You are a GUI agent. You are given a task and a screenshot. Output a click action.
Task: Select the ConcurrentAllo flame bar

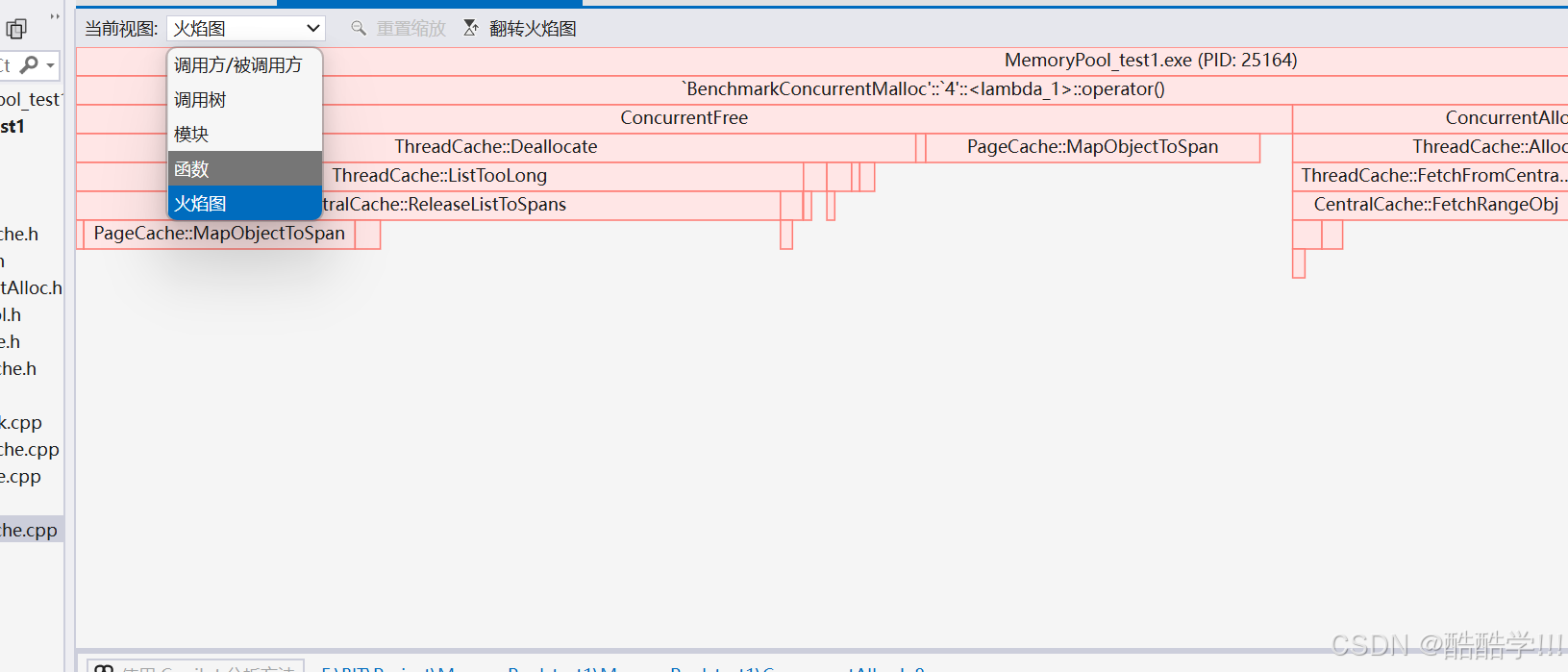[1431, 118]
